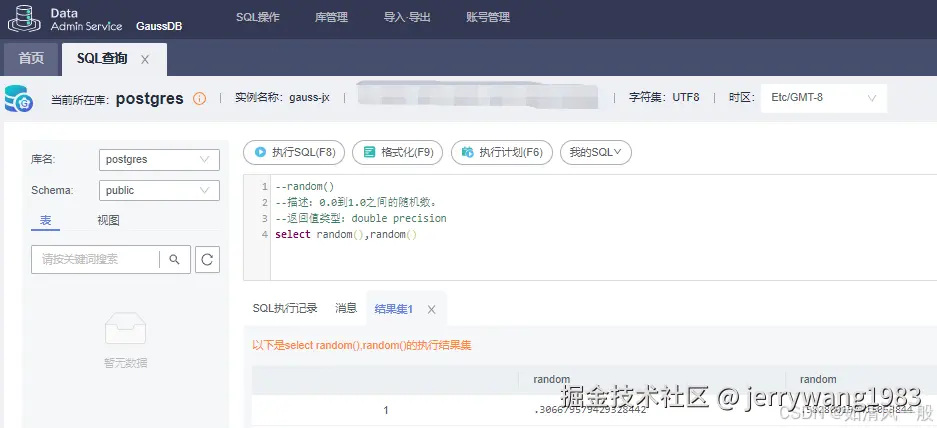Click the refresh icon beside search box
Viewport: 937px width, 428px height.
coord(207,259)
